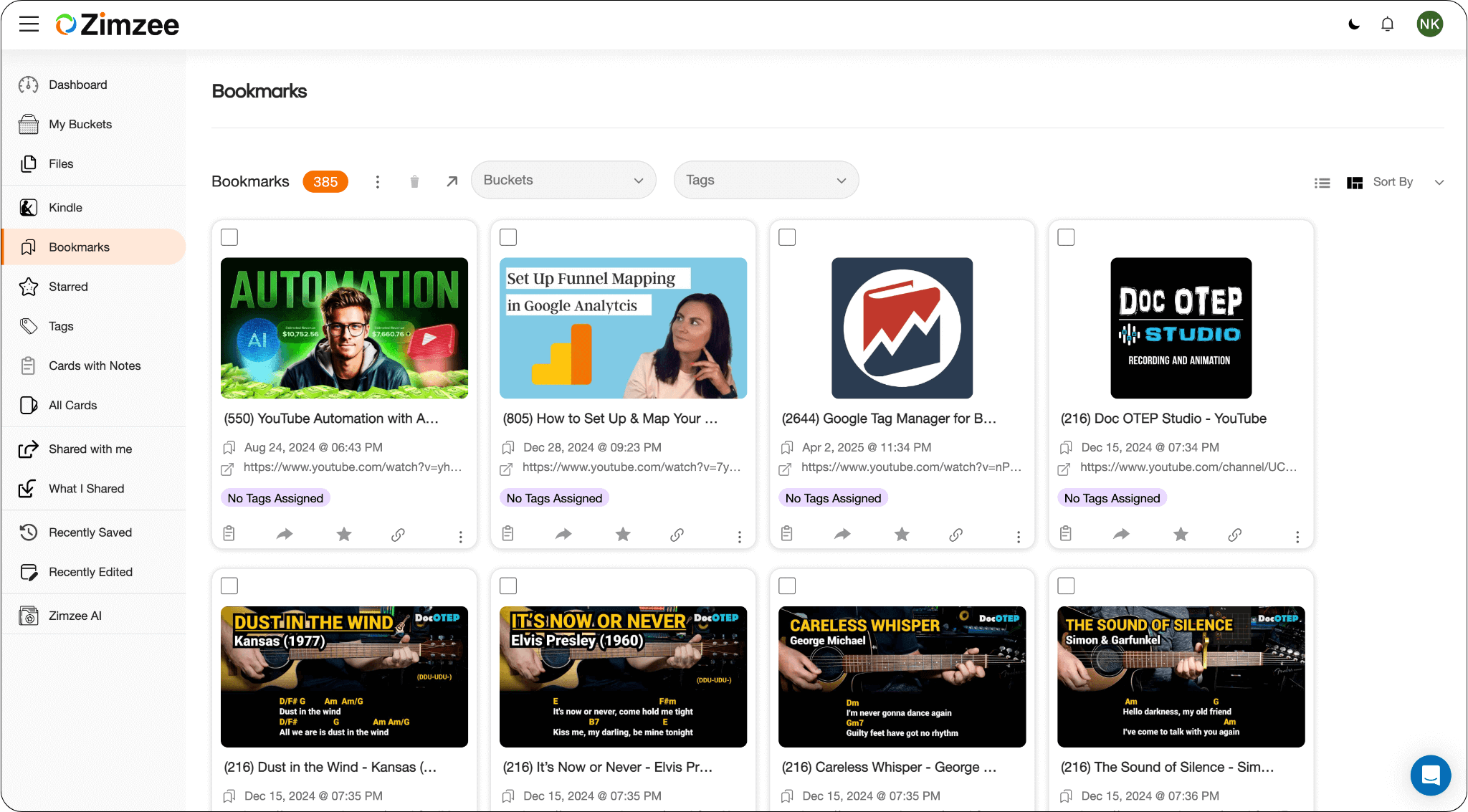
Task: Select the Funnel Mapping card checkbox
Action: point(508,237)
